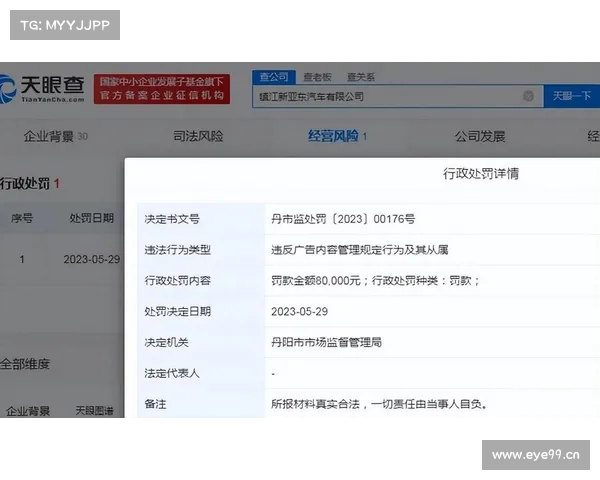Click the 处罚日期 column header
This screenshot has width=600, height=480.
[92, 218]
